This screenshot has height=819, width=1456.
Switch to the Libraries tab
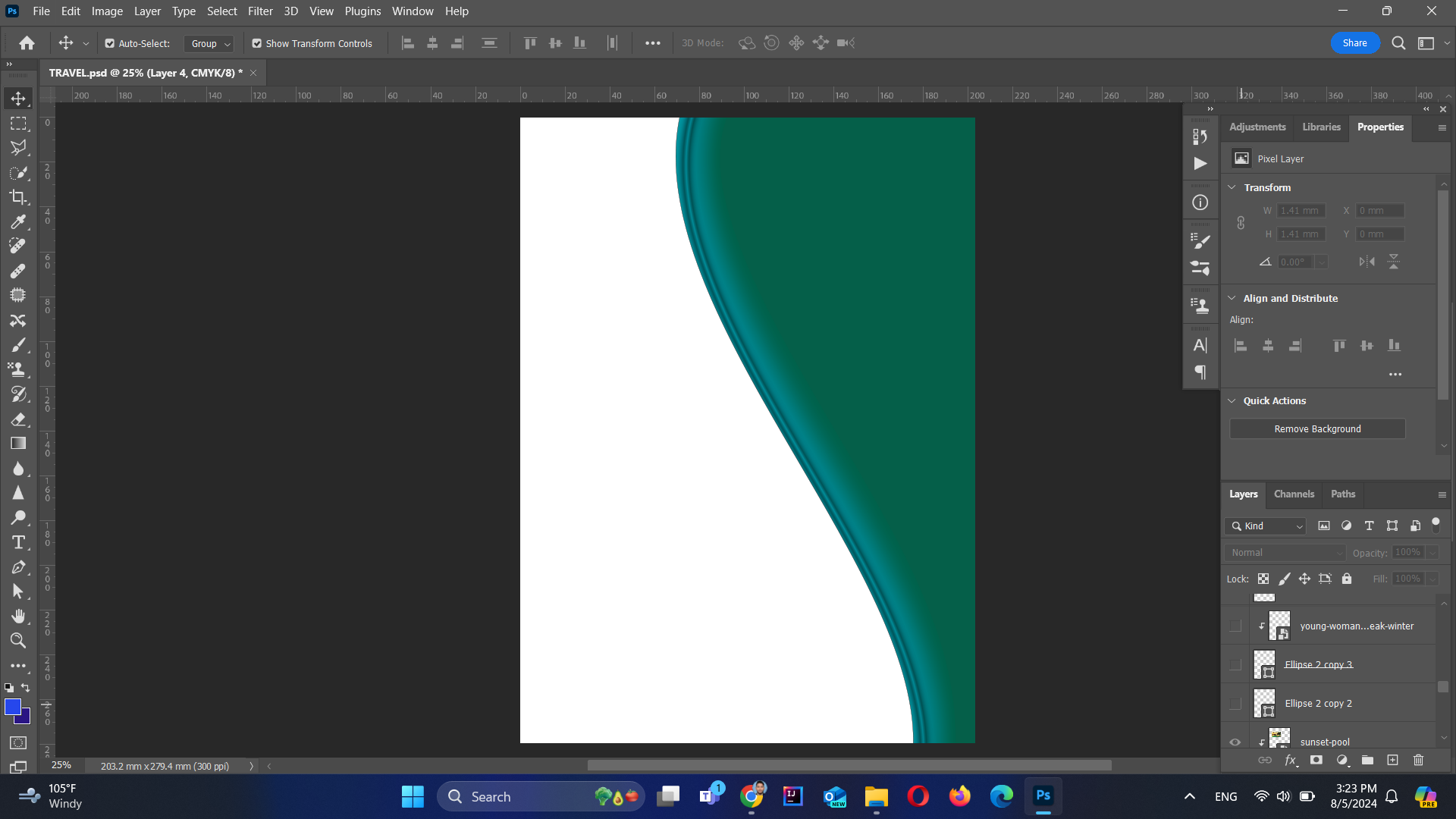(1321, 127)
